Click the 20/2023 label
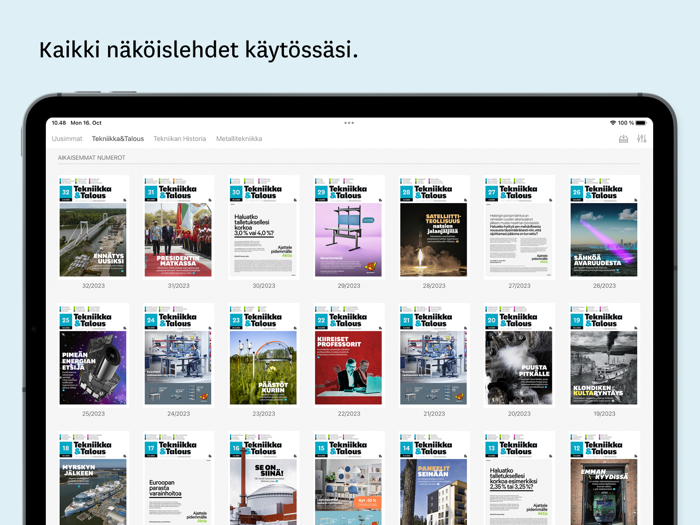 click(519, 414)
